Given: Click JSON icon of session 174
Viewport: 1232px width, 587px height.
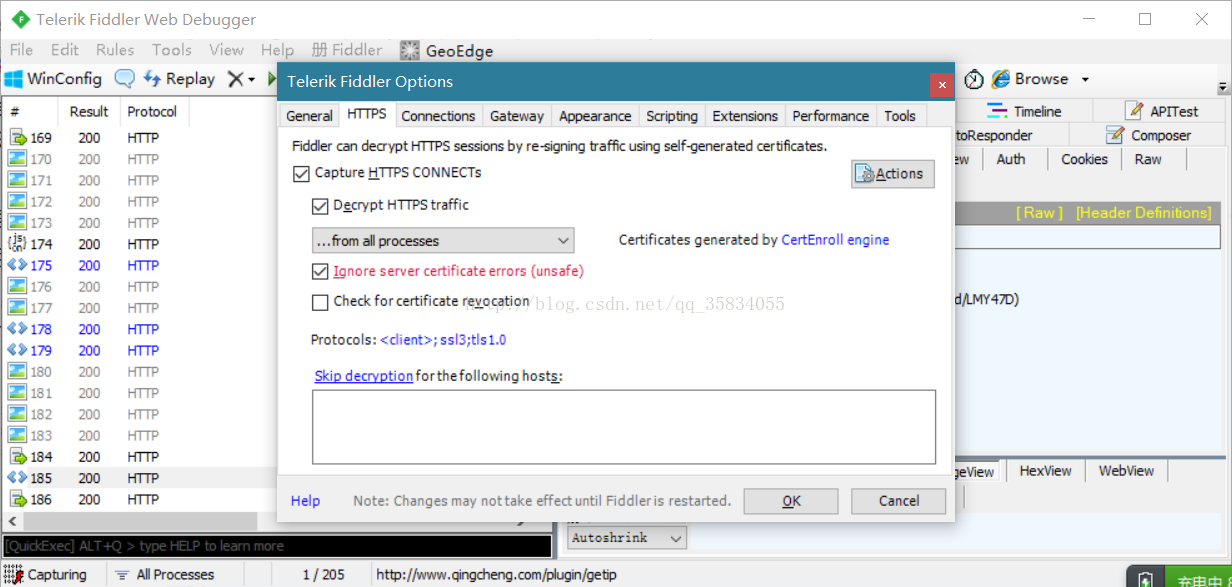Looking at the screenshot, I should 17,244.
